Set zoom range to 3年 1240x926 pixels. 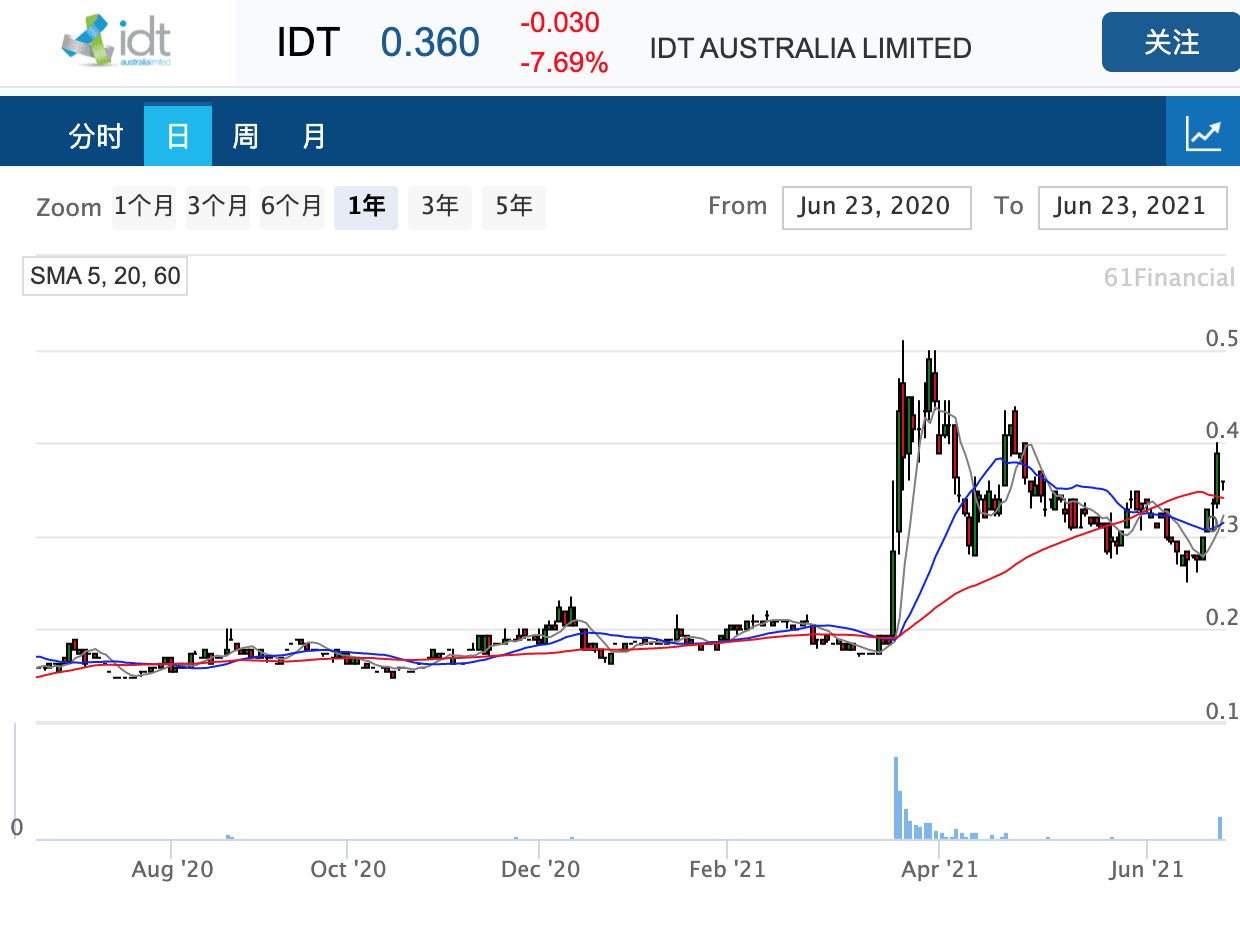pyautogui.click(x=440, y=207)
